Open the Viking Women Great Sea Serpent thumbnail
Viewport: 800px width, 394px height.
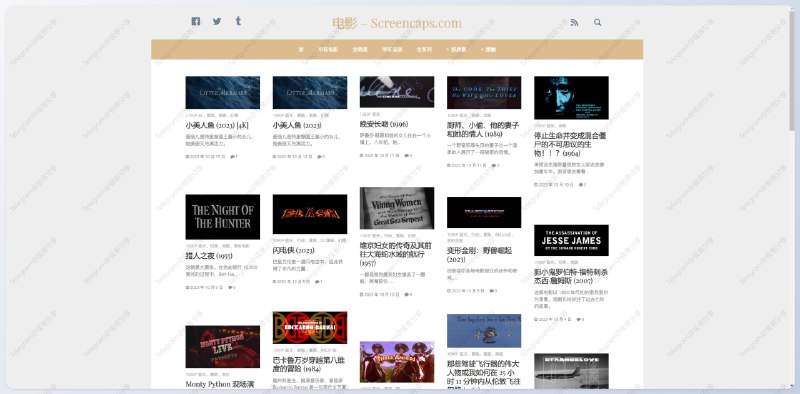[397, 208]
